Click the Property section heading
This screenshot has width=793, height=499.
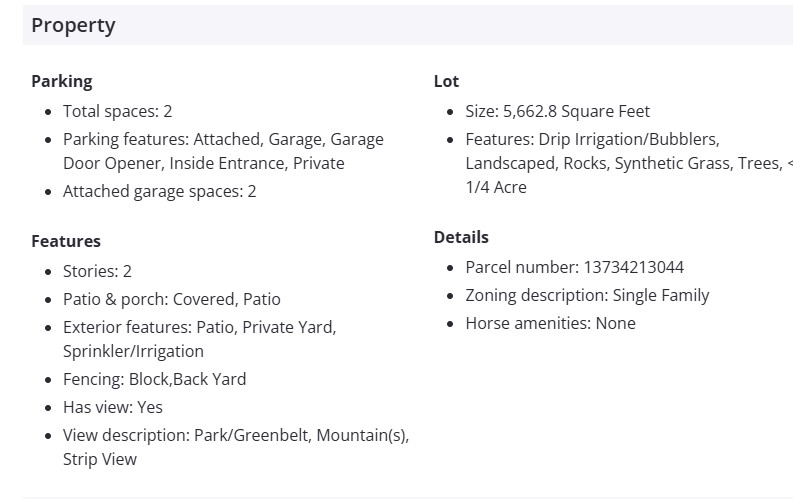coord(73,26)
